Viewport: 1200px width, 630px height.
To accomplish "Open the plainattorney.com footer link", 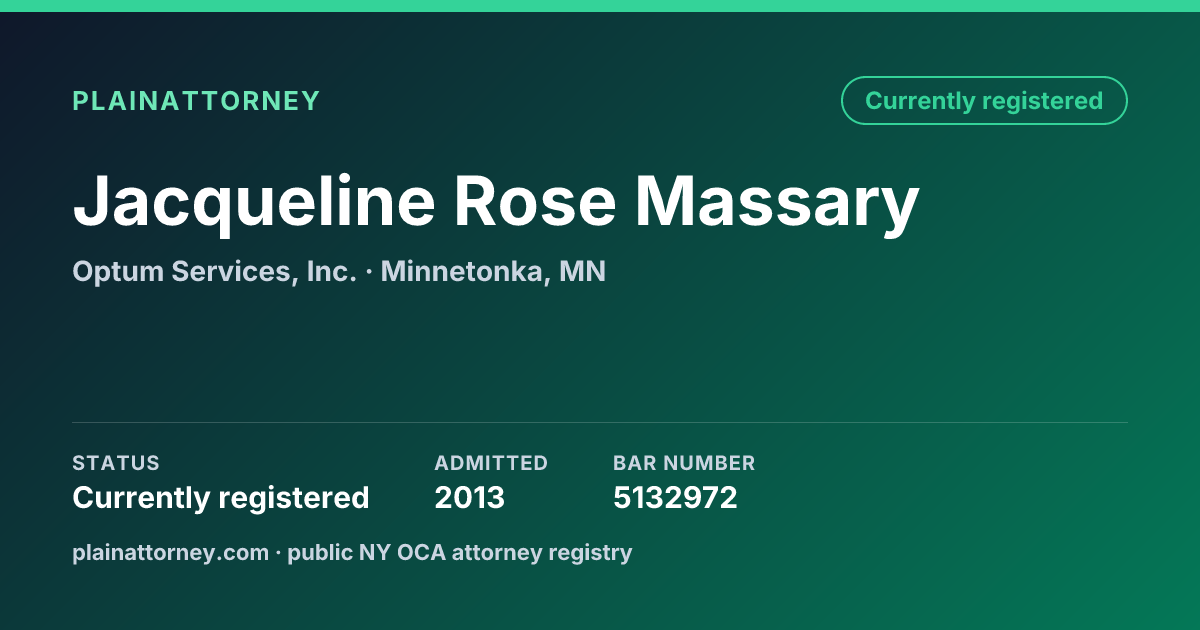I will tap(171, 553).
